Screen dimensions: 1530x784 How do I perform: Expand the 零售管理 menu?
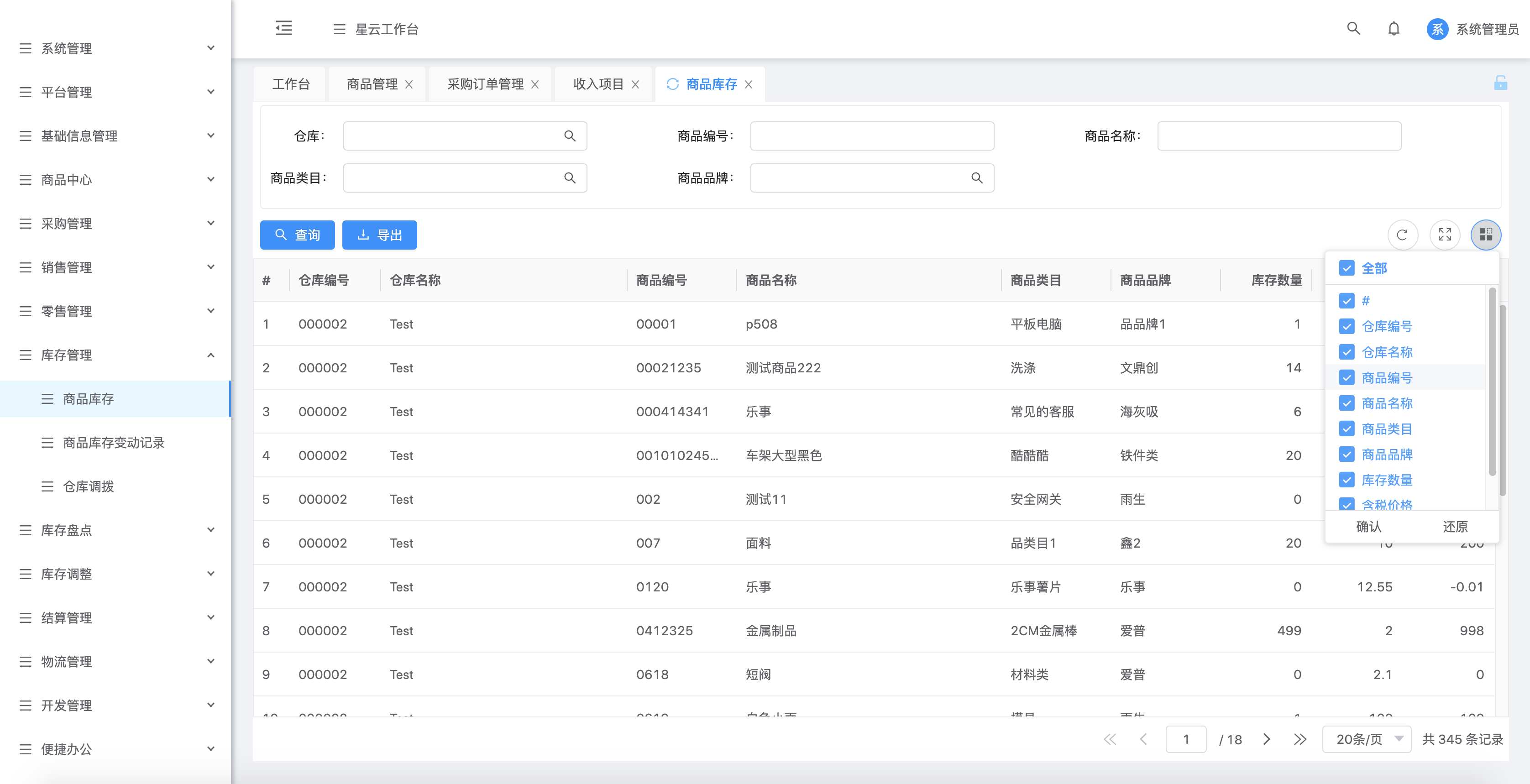[115, 311]
